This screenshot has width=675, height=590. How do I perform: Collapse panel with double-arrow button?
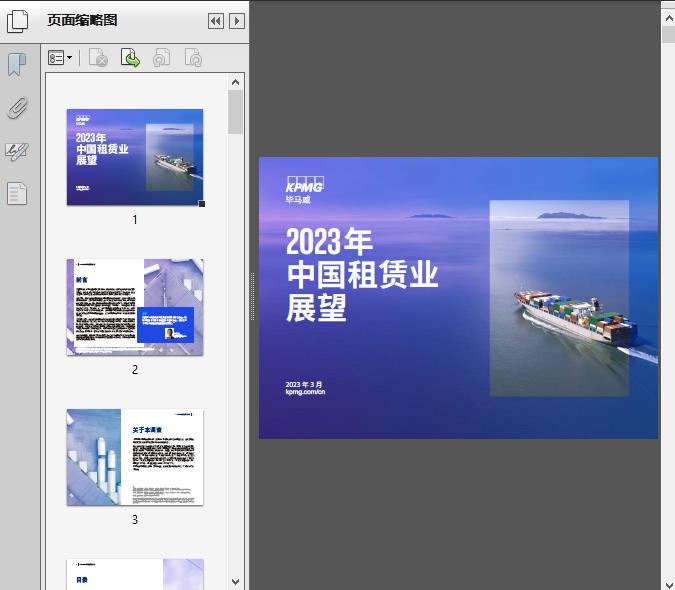click(x=216, y=21)
